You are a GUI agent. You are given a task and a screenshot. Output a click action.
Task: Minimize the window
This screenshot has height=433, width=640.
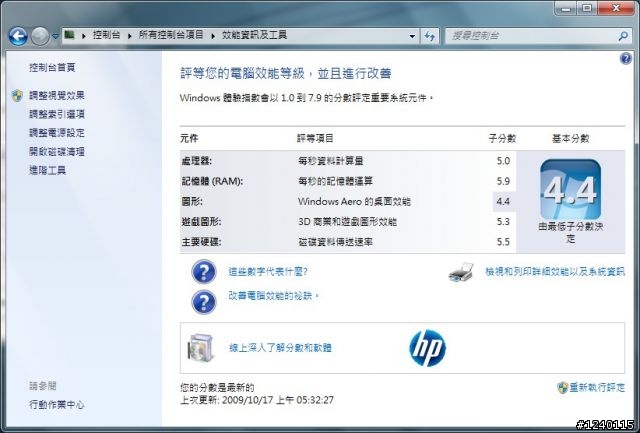click(x=566, y=8)
